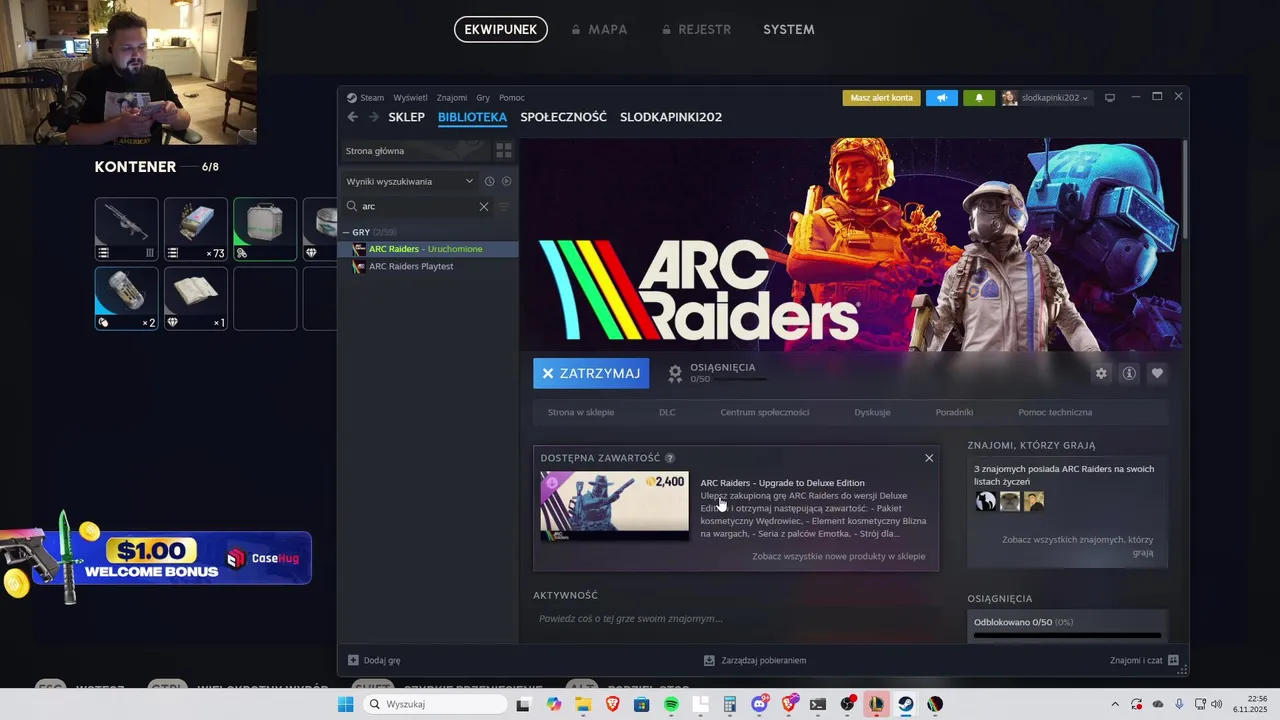Viewport: 1280px width, 720px height.
Task: Open the slodkapinki202 account dropdown
Action: [x=1045, y=98]
